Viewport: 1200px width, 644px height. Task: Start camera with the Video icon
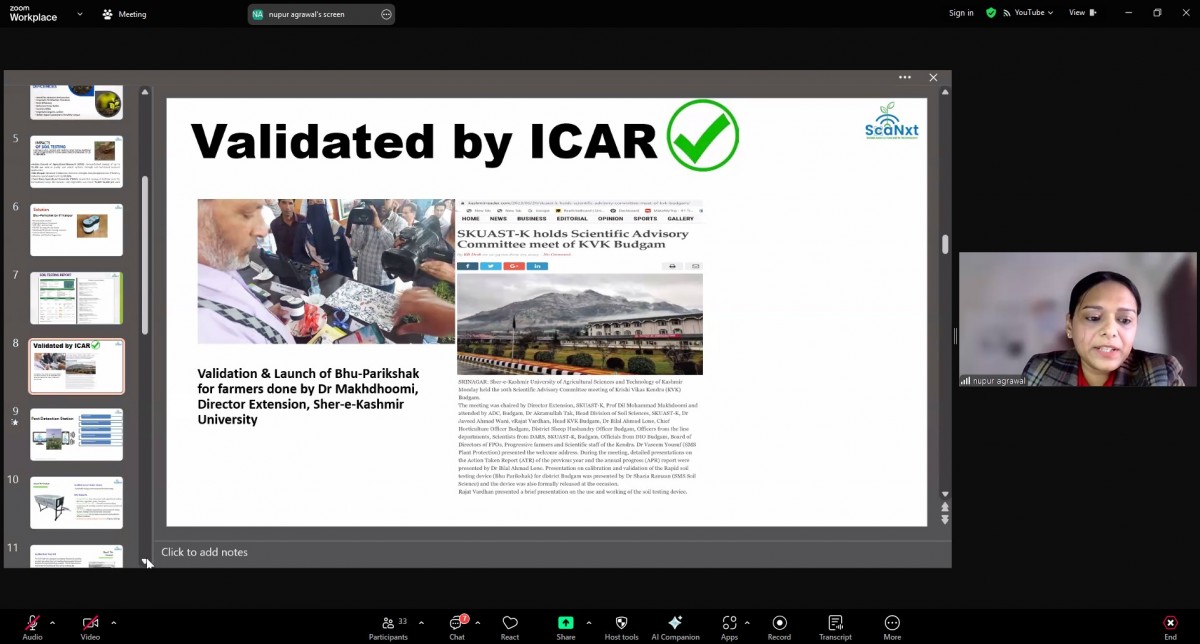90,623
